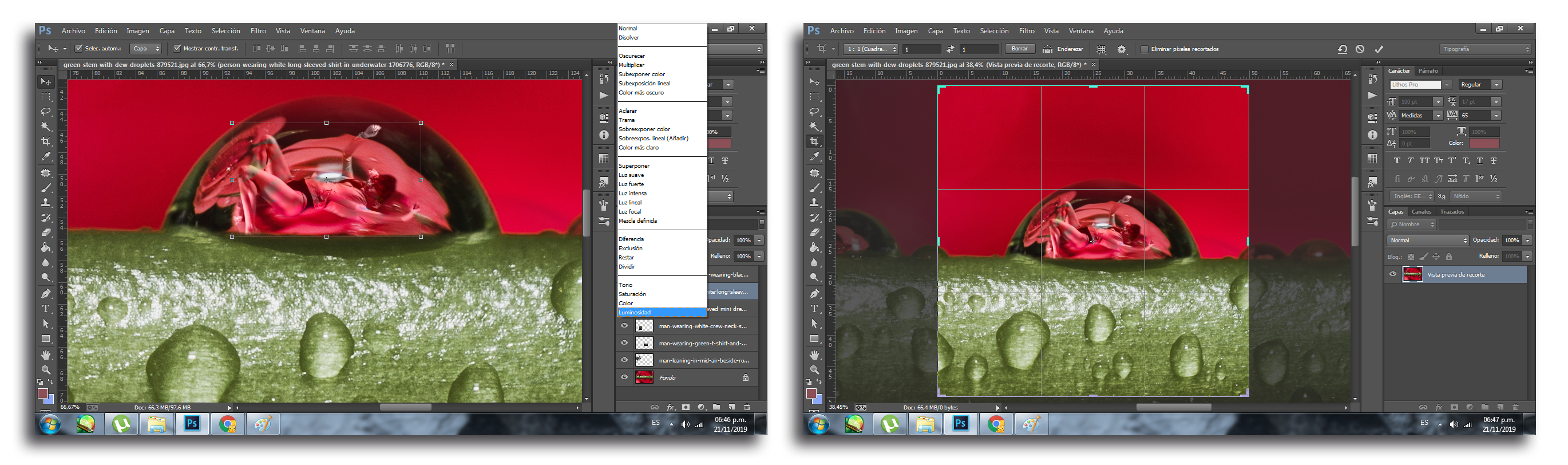The width and height of the screenshot is (1568, 465).
Task: Choose Superponer in the blend mode list
Action: [633, 165]
